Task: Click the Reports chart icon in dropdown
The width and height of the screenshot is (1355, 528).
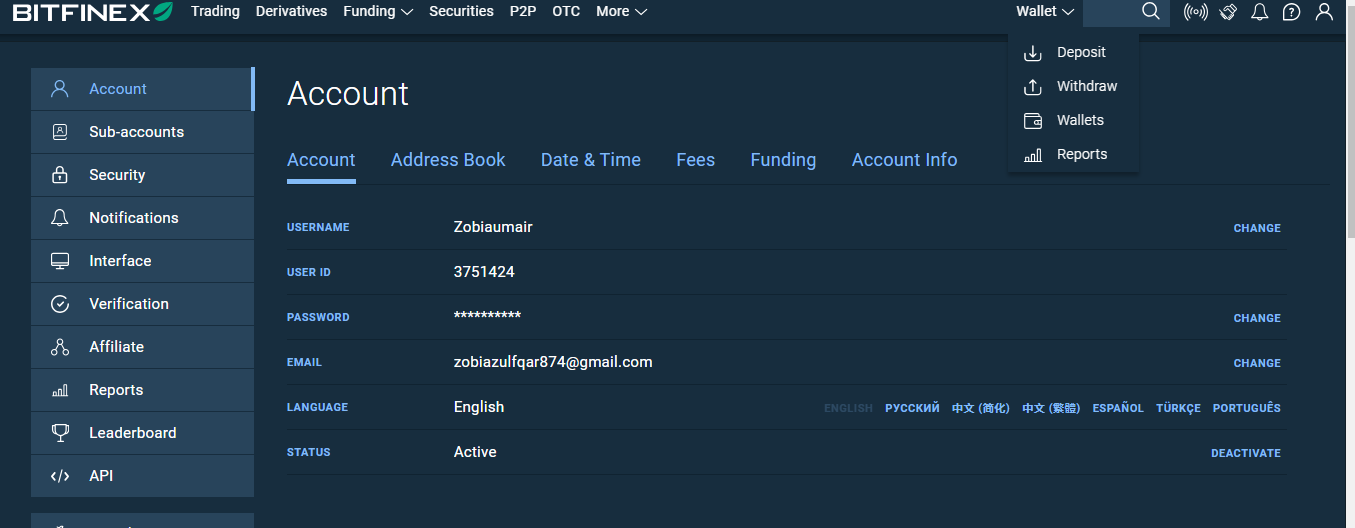Action: pos(1033,155)
